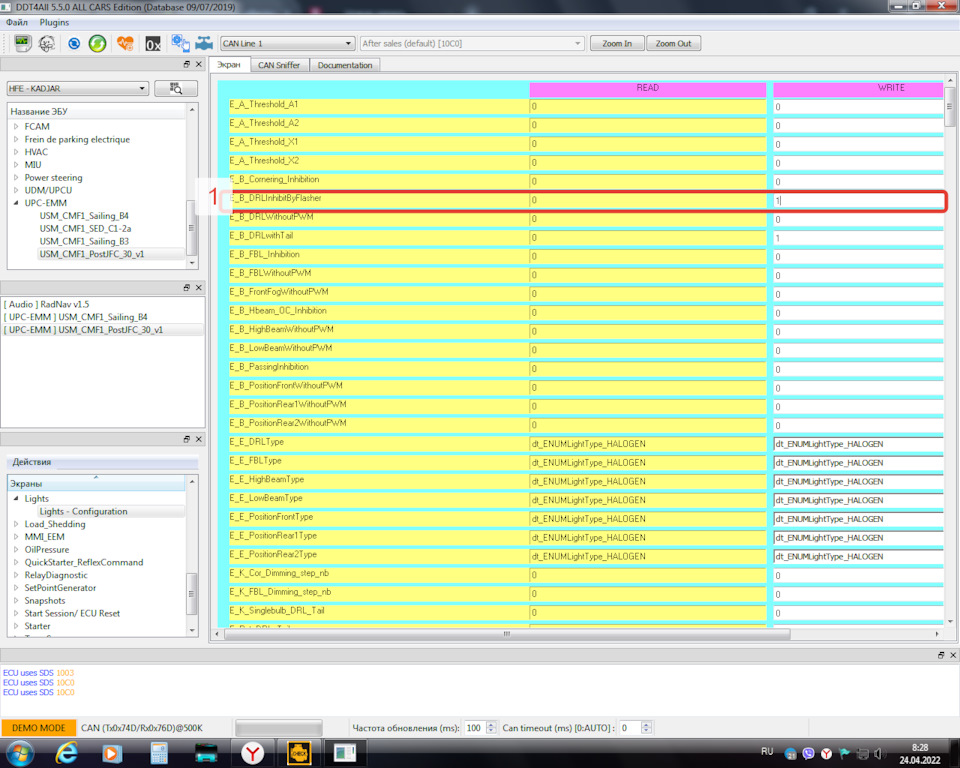
Task: Click the blue water tap icon
Action: coord(204,44)
